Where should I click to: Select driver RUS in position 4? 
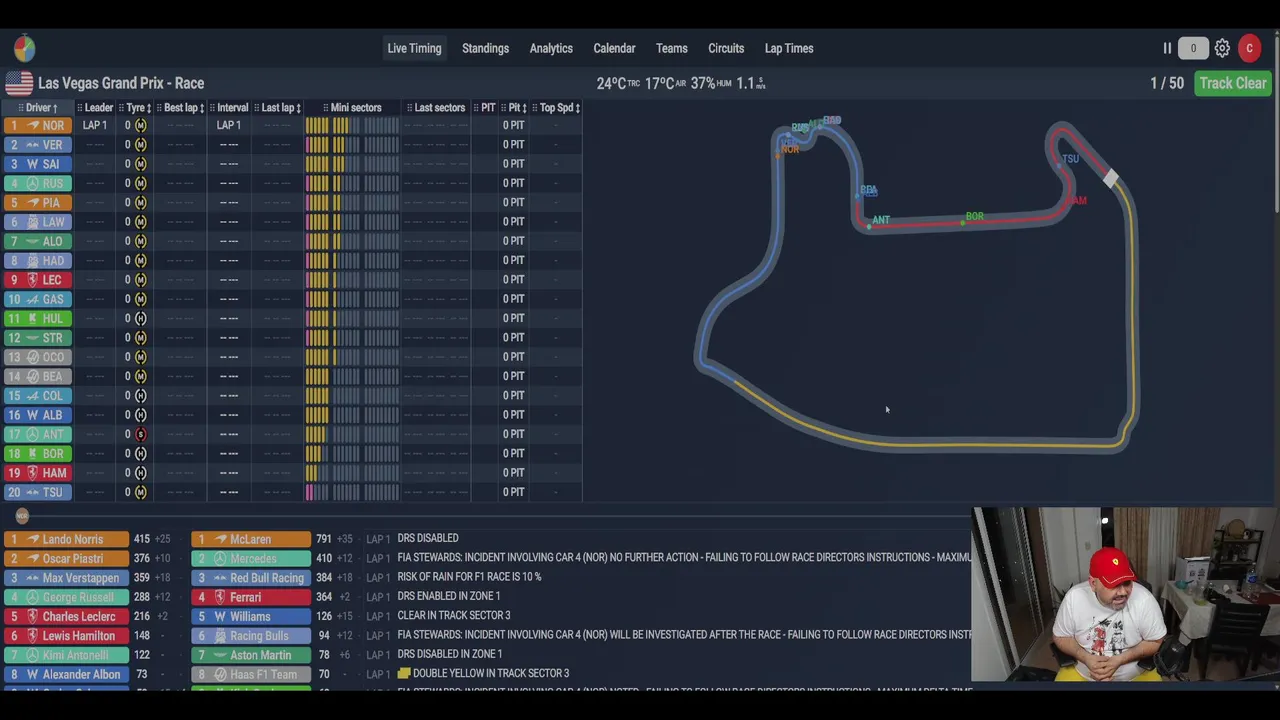point(37,183)
